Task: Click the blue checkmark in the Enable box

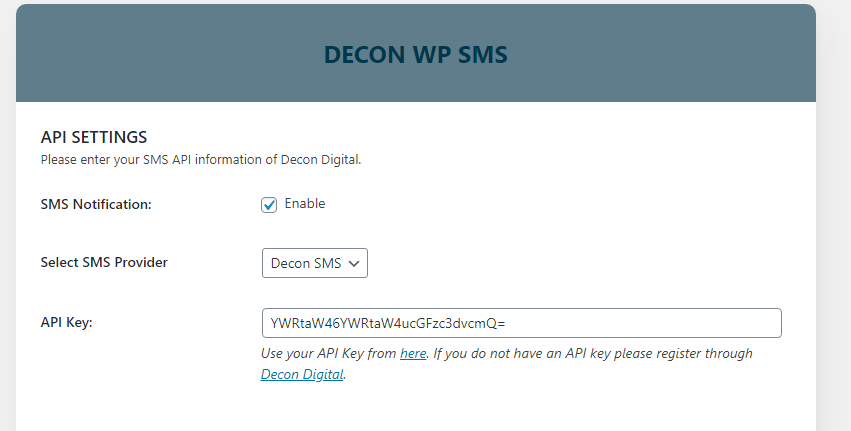Action: (x=269, y=205)
